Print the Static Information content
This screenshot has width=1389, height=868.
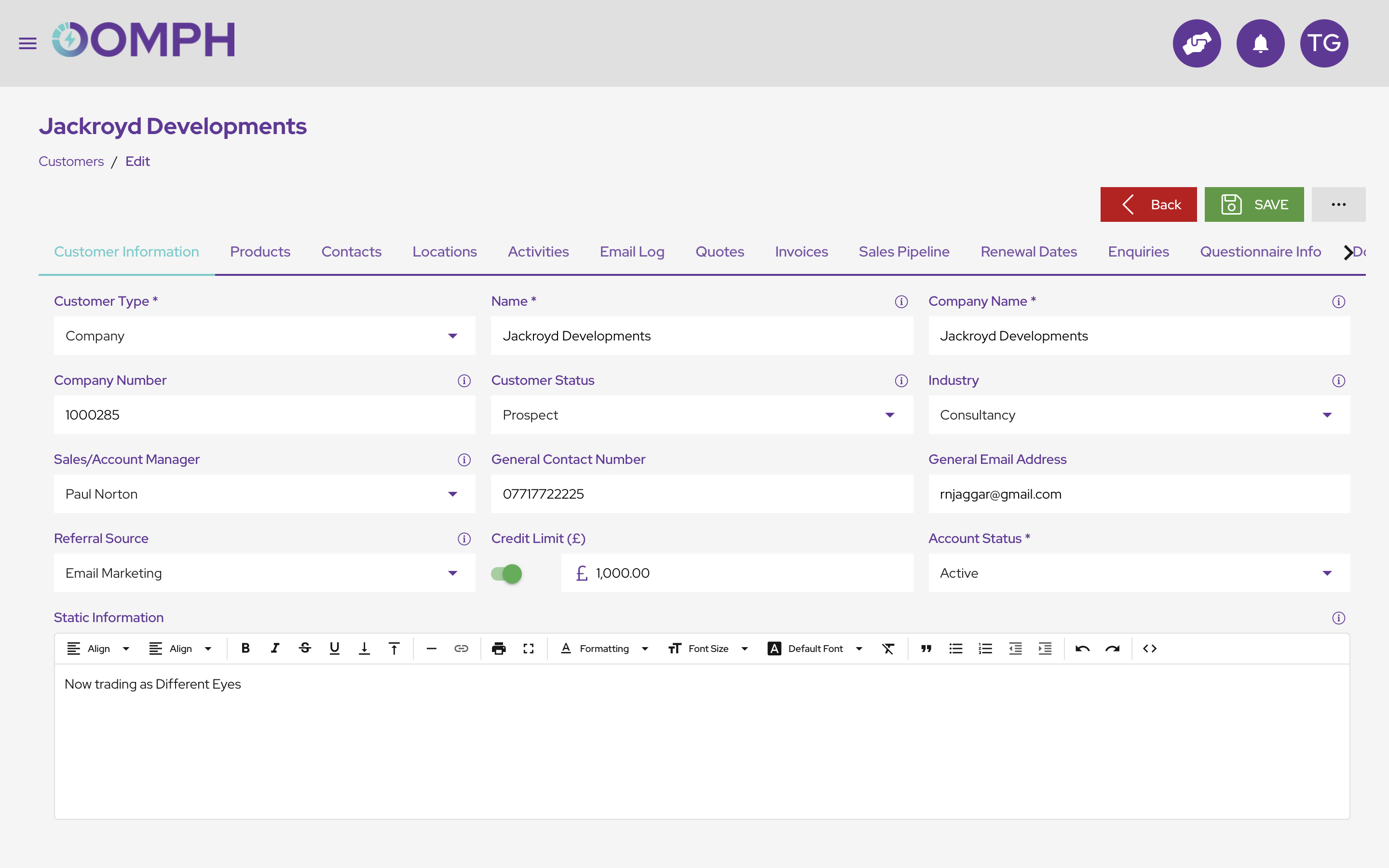(498, 648)
